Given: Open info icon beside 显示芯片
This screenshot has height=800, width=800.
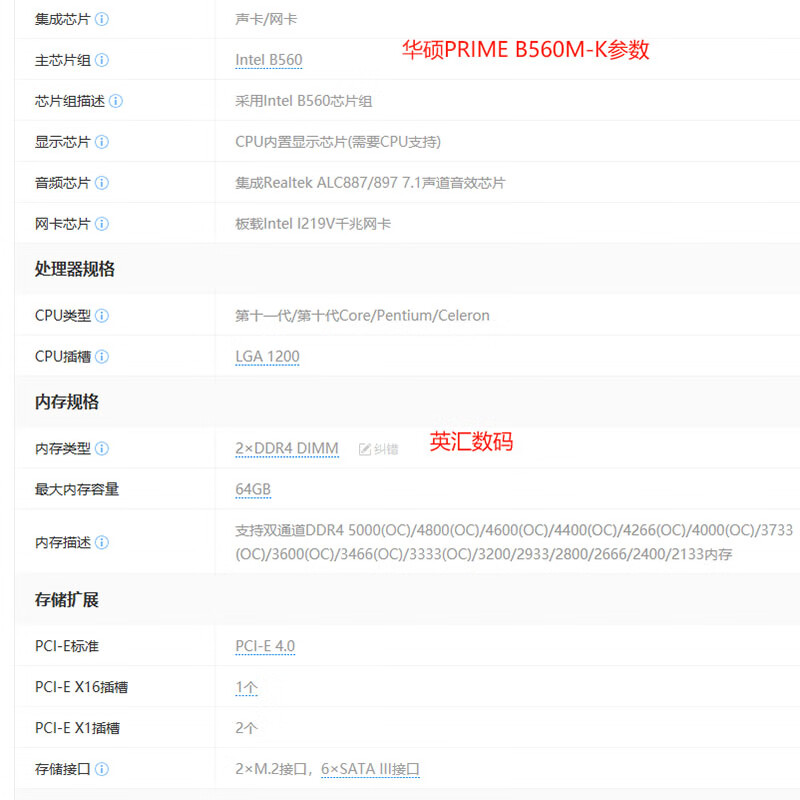Looking at the screenshot, I should [102, 142].
